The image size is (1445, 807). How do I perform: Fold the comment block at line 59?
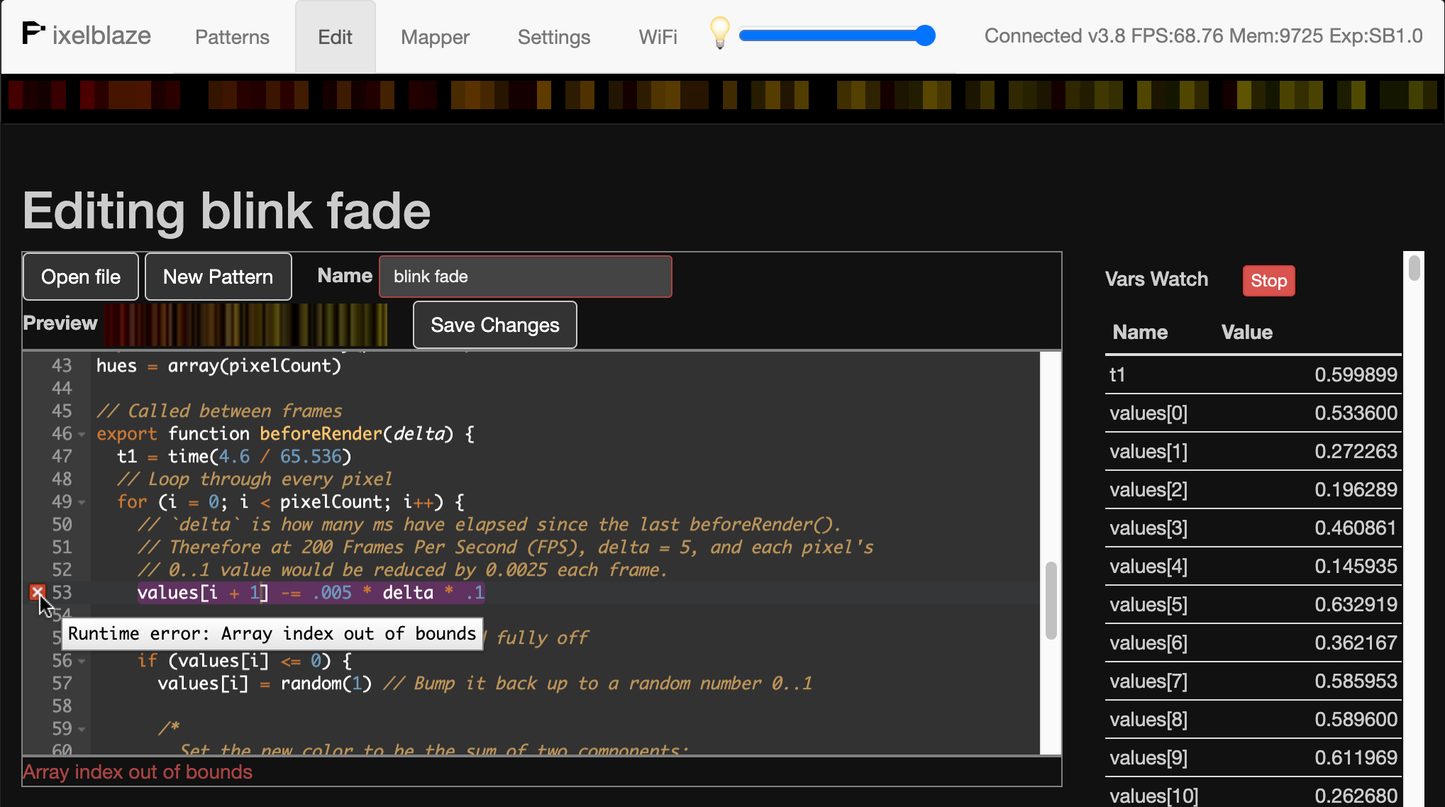click(x=82, y=729)
